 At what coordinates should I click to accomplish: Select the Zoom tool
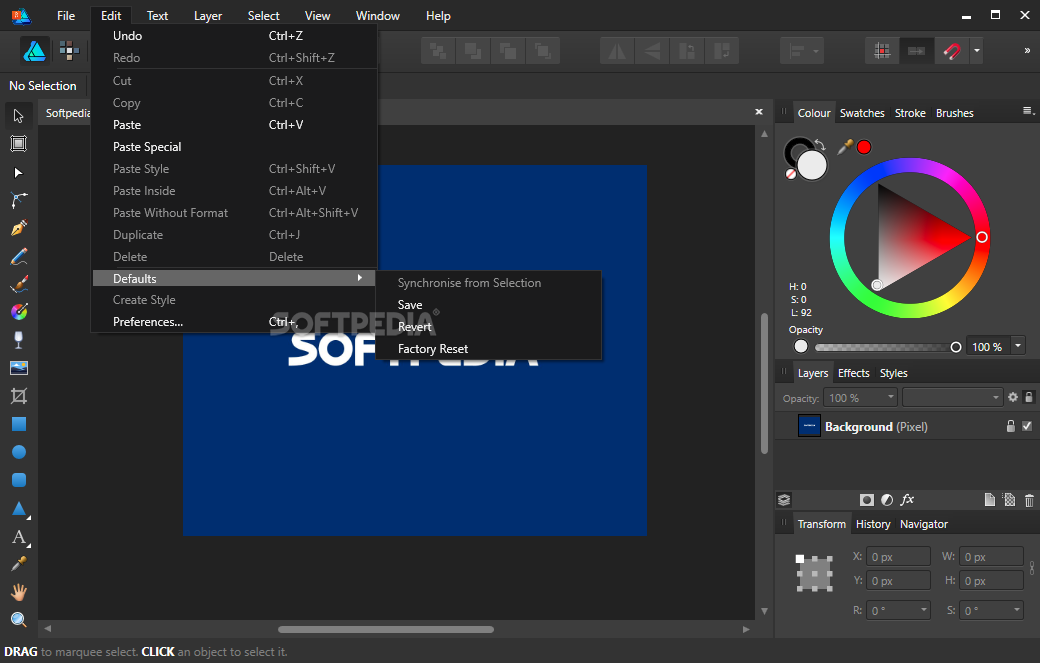point(19,620)
